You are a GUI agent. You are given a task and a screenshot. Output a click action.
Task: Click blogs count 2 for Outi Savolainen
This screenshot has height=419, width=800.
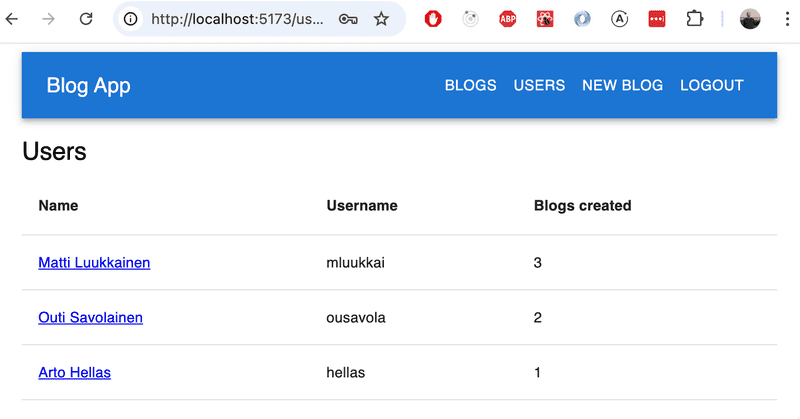click(537, 317)
